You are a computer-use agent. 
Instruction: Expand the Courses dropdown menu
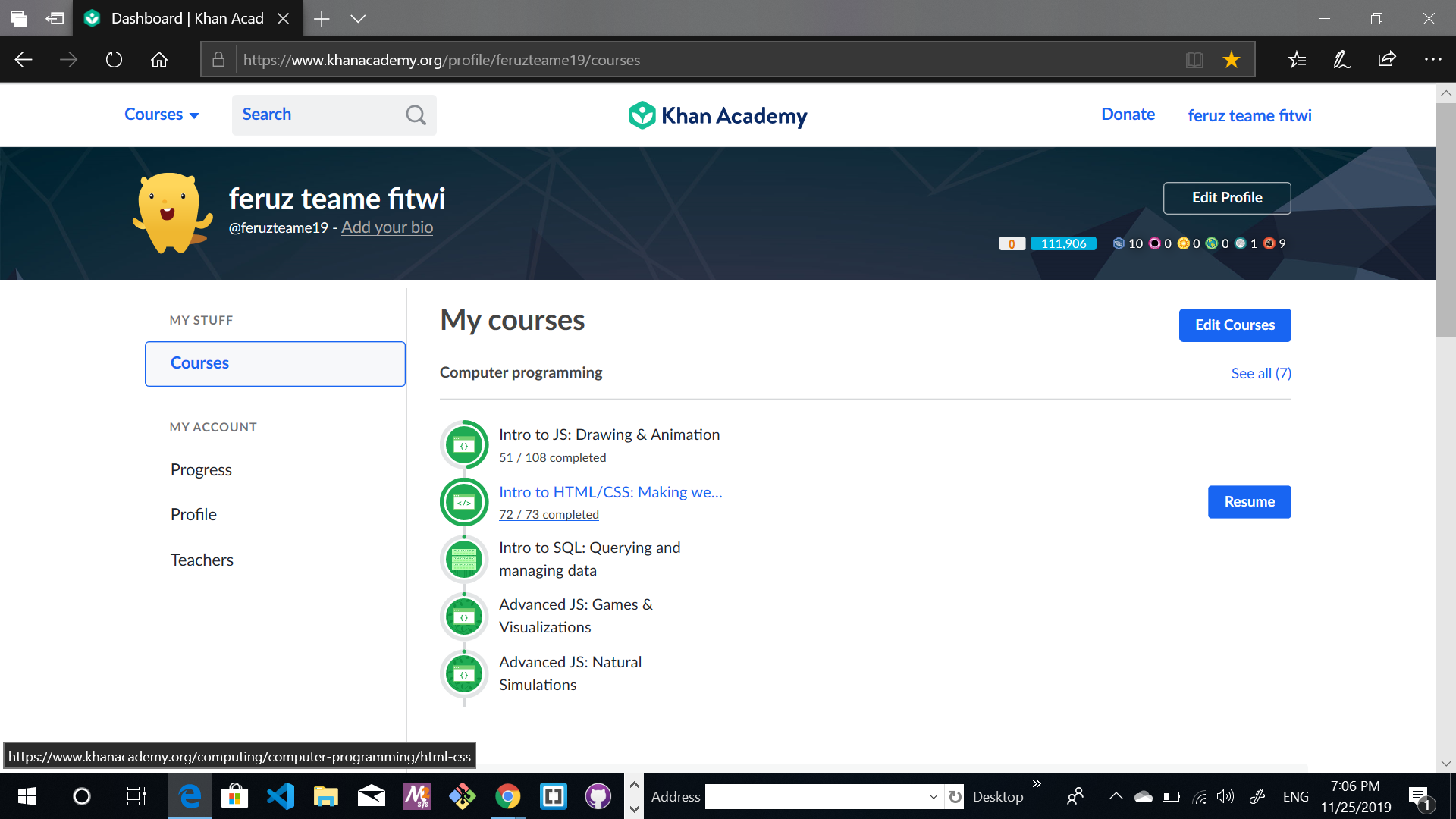[x=162, y=115]
